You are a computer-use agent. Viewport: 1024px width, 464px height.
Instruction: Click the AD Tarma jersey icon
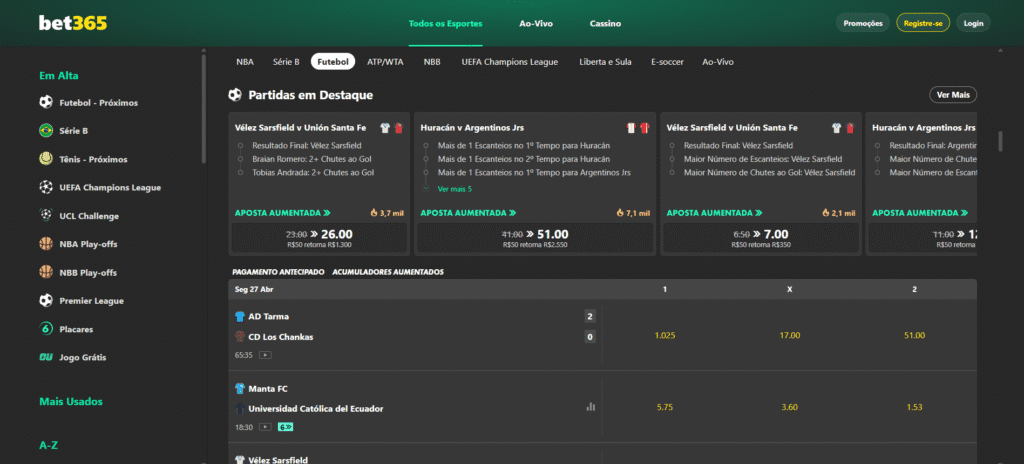point(240,316)
